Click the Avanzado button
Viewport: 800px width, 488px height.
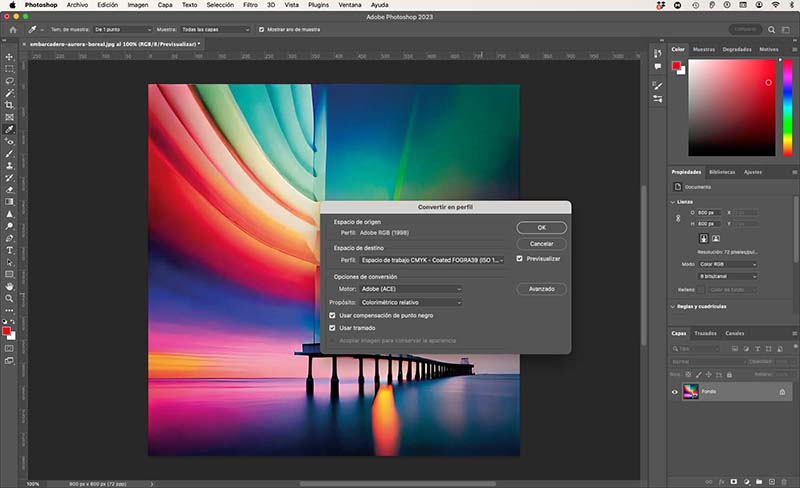[x=541, y=289]
